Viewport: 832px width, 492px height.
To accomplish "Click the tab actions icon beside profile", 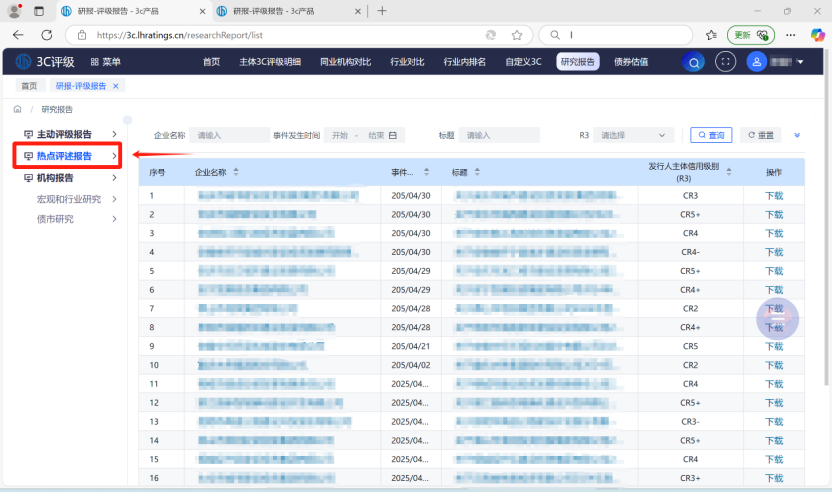I will (39, 11).
